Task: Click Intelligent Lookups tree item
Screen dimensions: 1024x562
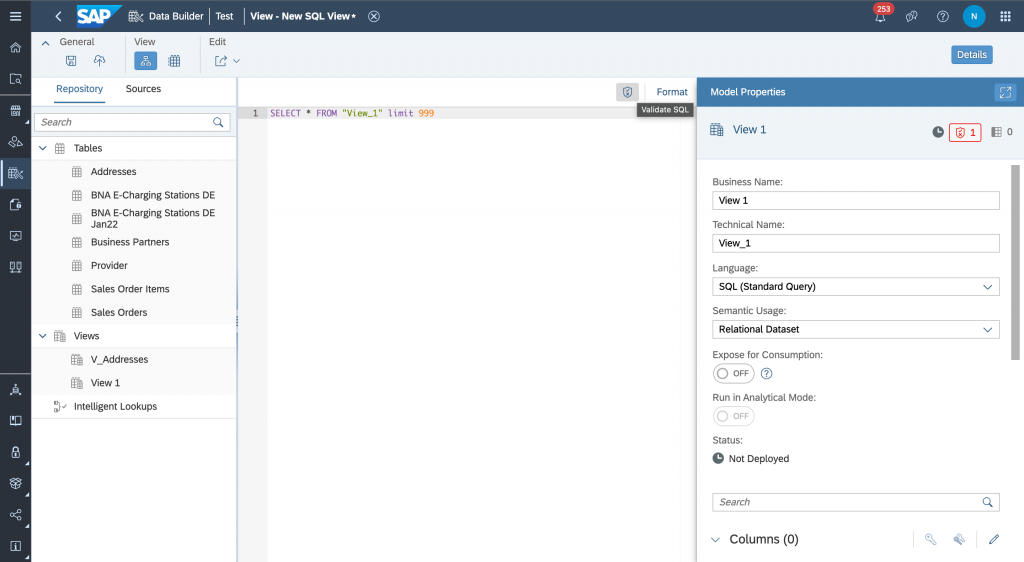Action: [135, 407]
